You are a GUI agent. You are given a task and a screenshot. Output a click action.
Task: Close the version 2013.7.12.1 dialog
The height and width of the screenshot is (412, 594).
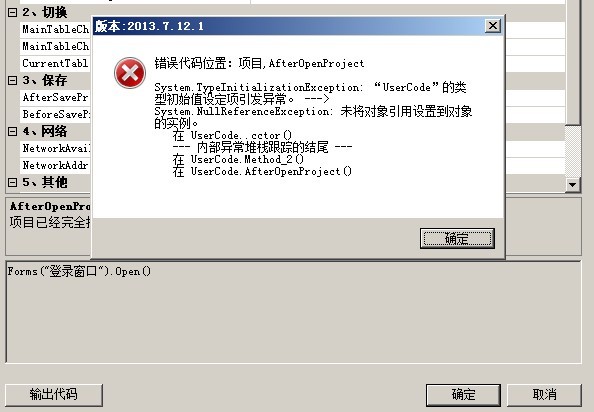point(492,26)
